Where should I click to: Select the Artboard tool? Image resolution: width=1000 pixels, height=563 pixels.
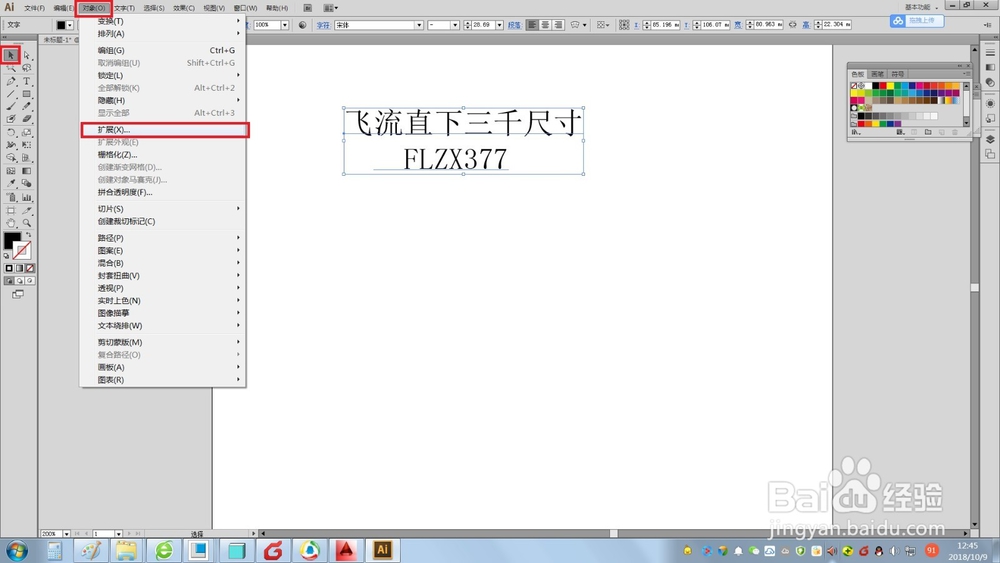pyautogui.click(x=11, y=210)
